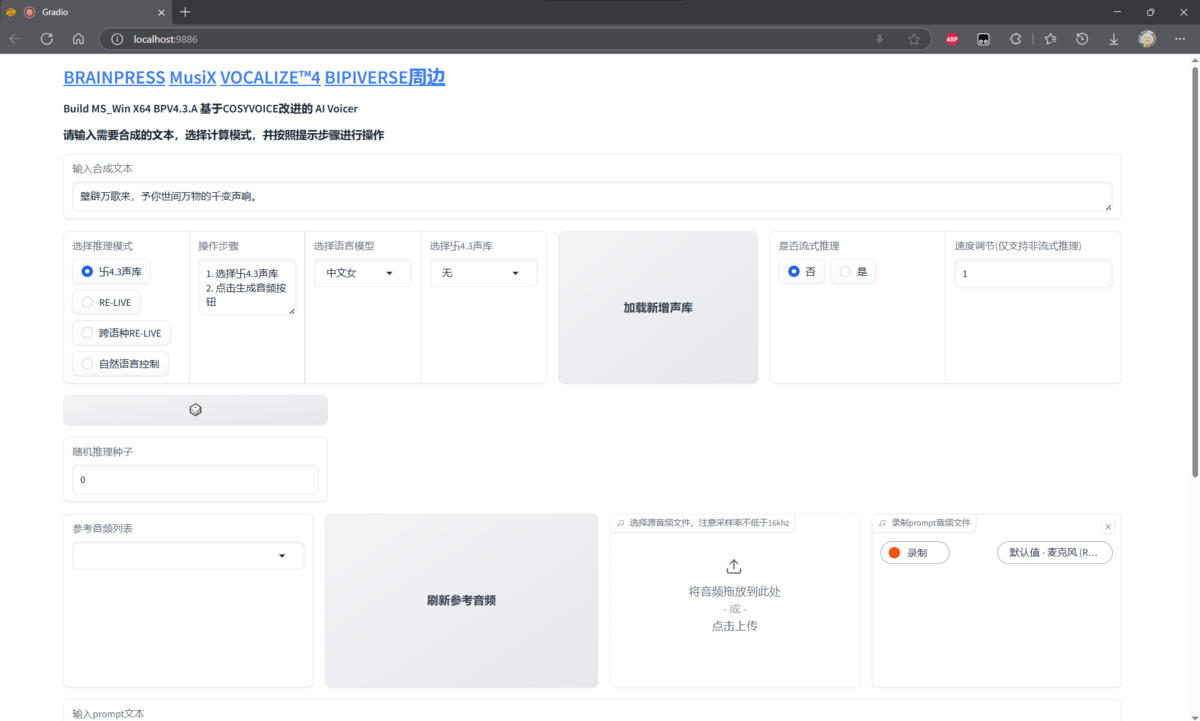Open Downloads icon in toolbar

coord(1114,39)
